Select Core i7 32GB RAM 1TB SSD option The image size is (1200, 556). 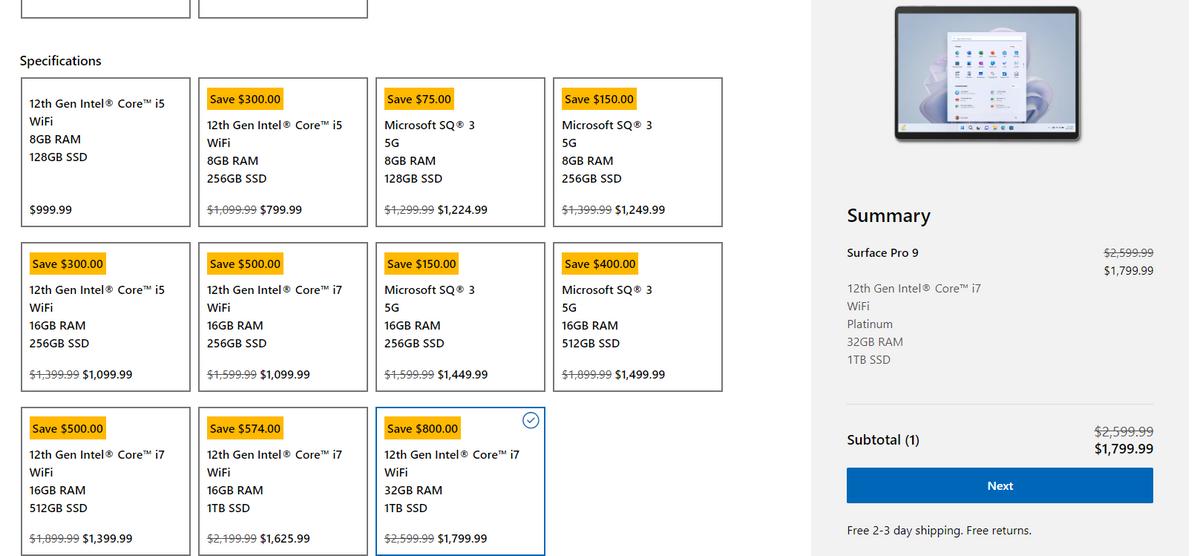tap(460, 481)
